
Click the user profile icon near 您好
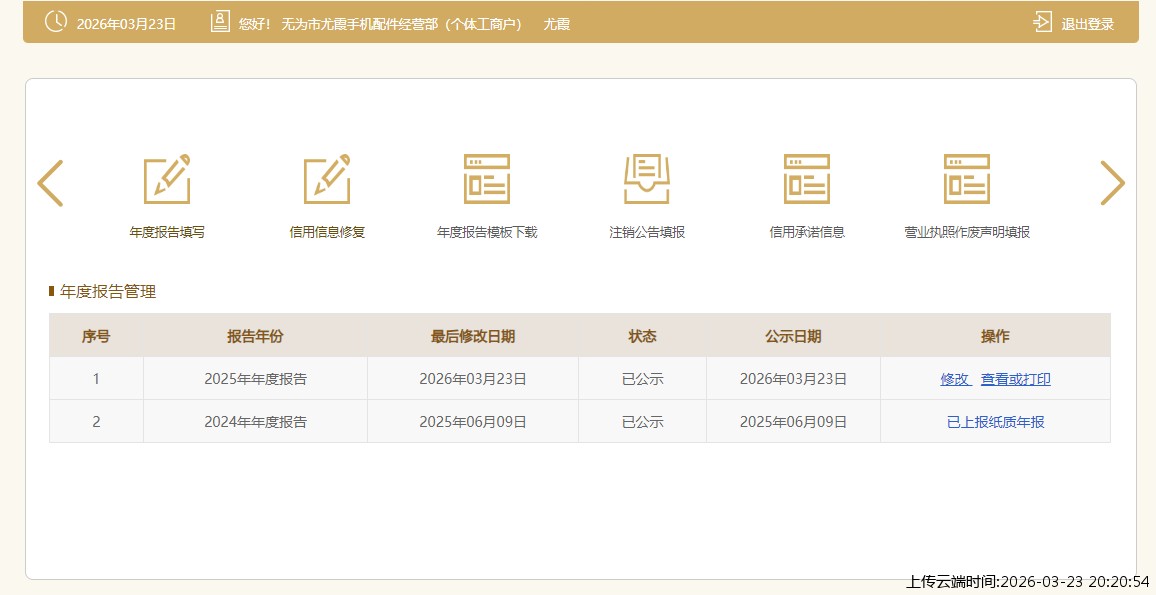click(220, 22)
